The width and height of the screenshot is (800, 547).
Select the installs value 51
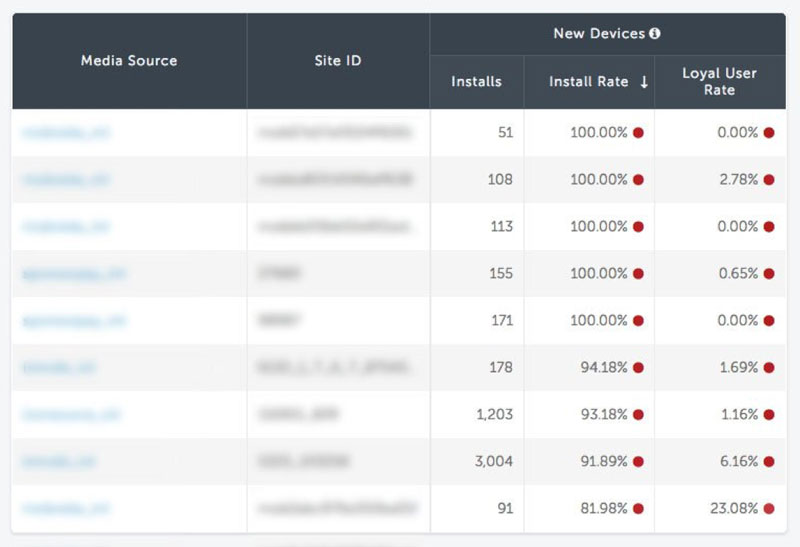(505, 133)
